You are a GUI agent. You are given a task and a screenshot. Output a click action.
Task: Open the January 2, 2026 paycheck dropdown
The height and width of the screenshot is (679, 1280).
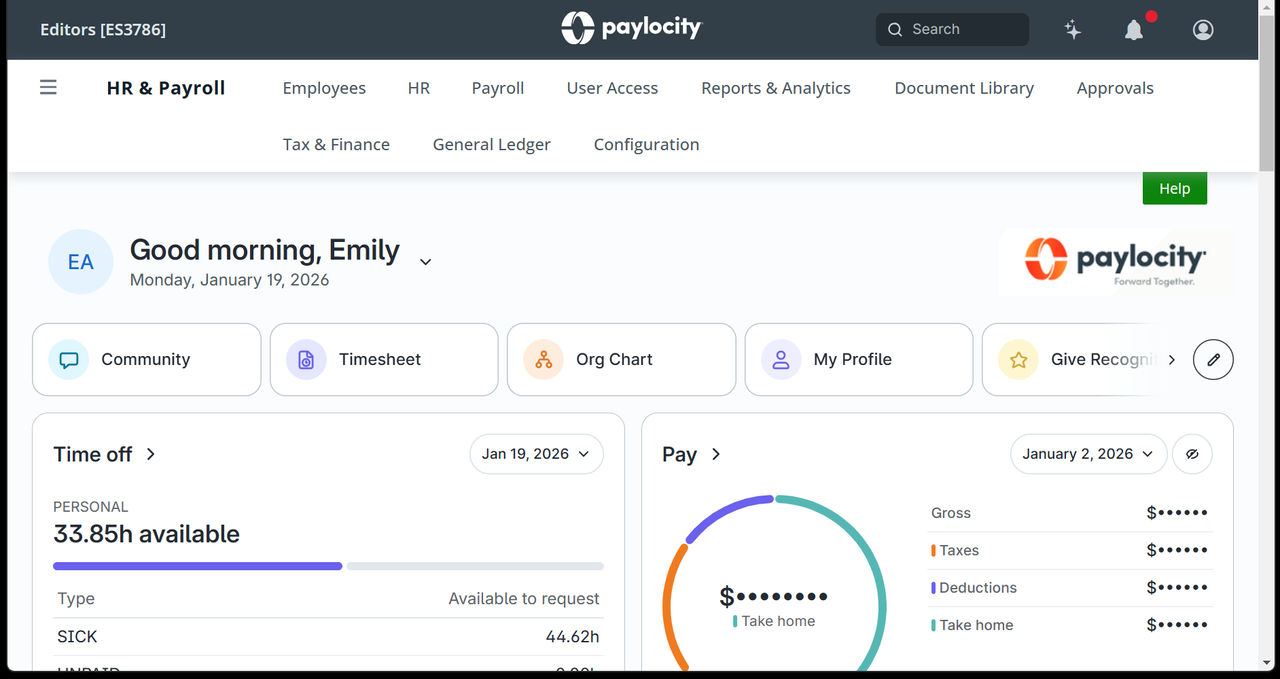coord(1088,454)
